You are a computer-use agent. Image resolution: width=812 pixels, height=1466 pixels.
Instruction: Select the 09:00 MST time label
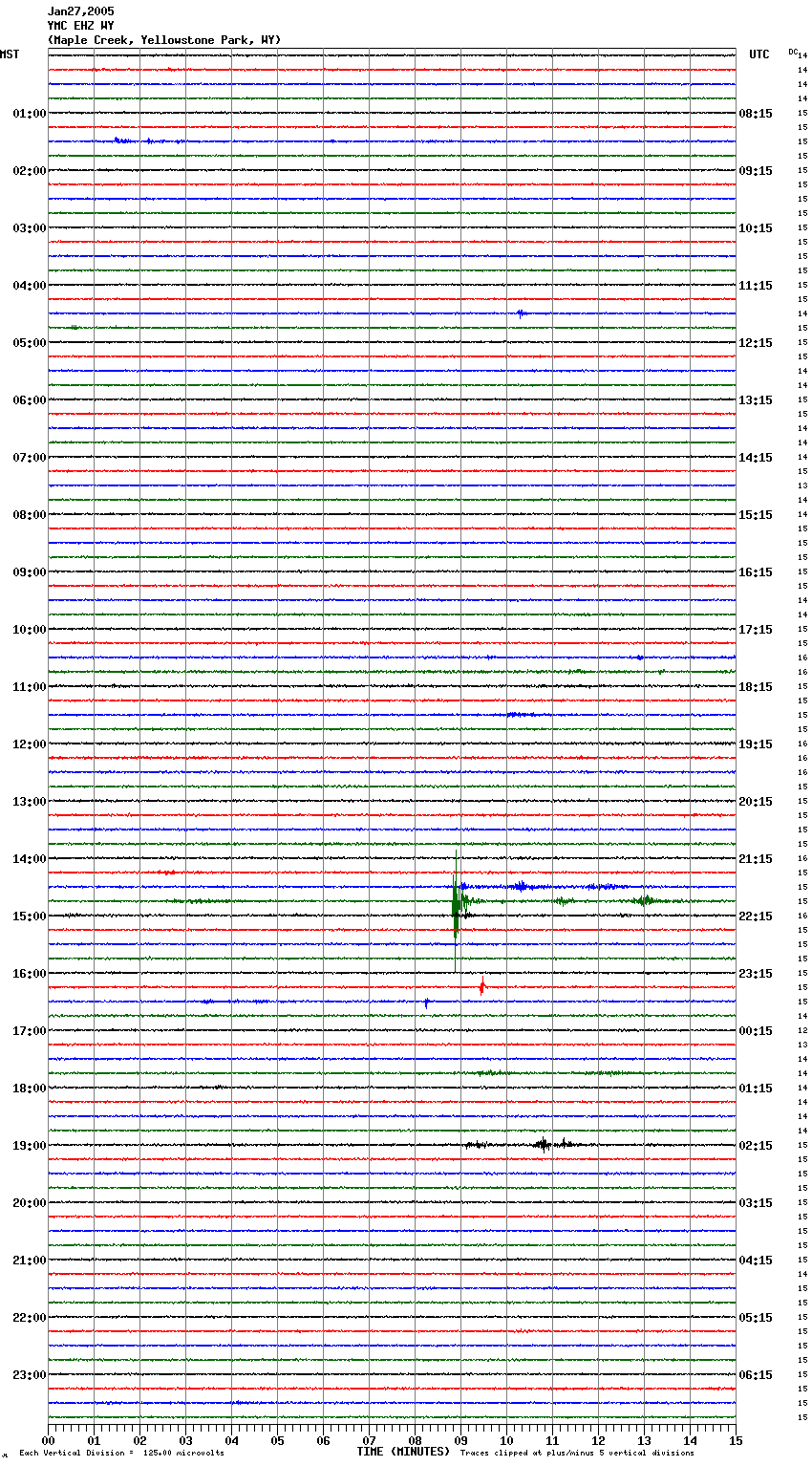pyautogui.click(x=30, y=572)
